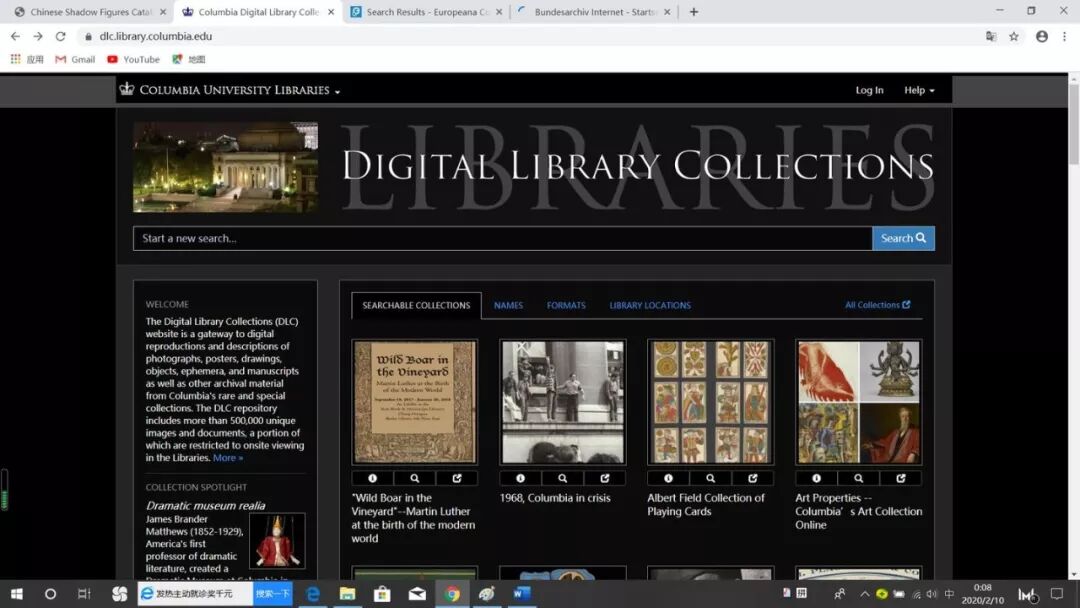Open info for Wild Boar in the Vineyard collection
This screenshot has height=608, width=1080.
(x=373, y=478)
